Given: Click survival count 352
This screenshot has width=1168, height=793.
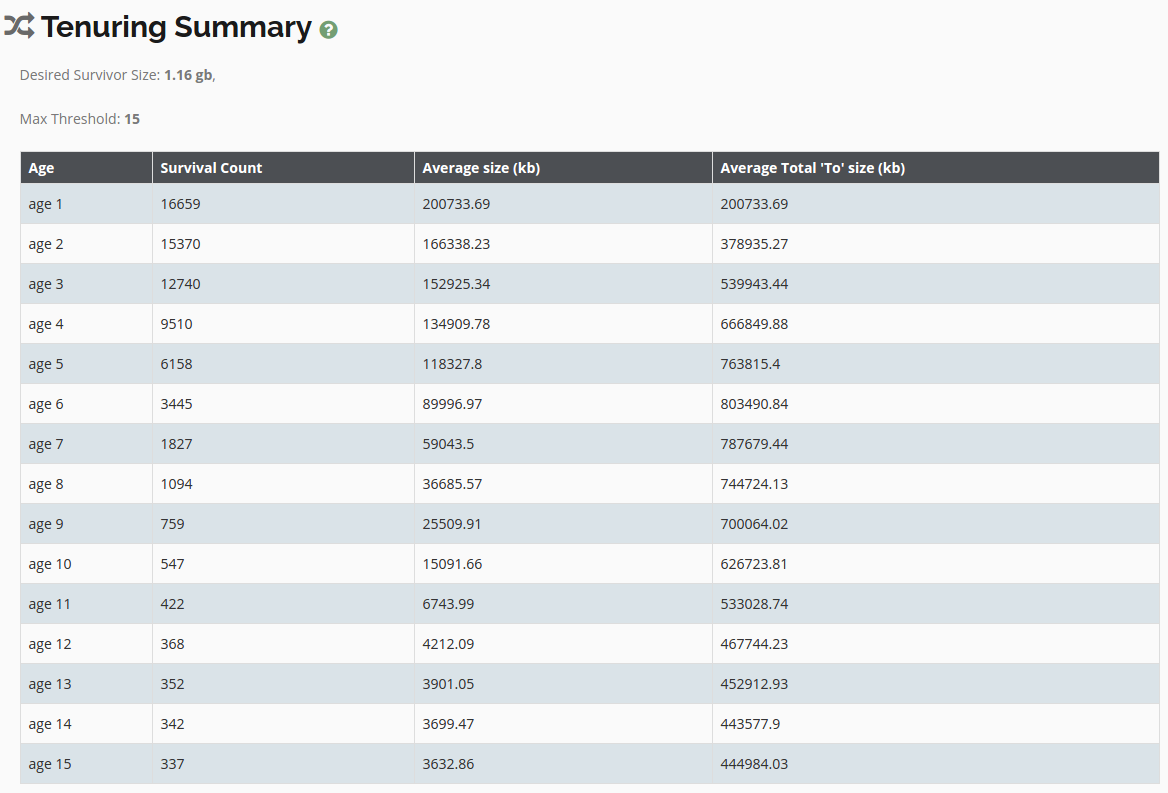Looking at the screenshot, I should click(172, 685).
